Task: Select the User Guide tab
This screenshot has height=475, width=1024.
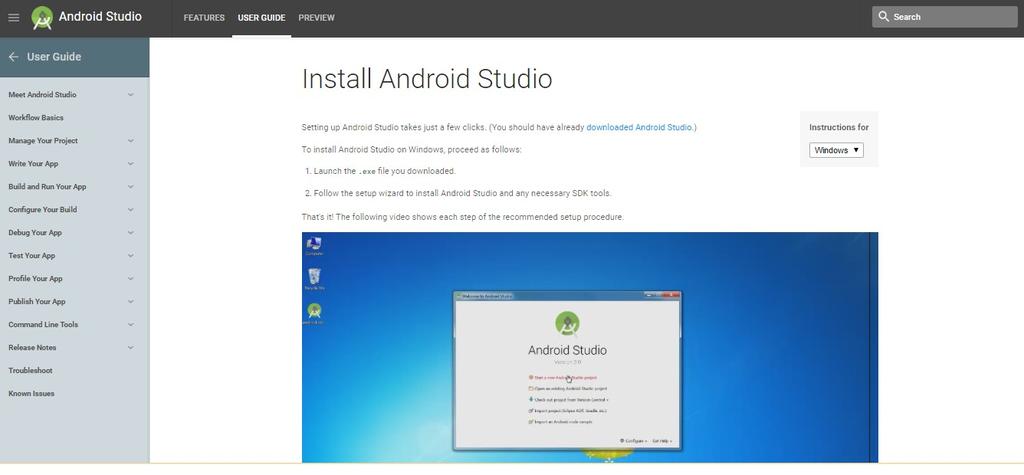Action: click(x=261, y=18)
